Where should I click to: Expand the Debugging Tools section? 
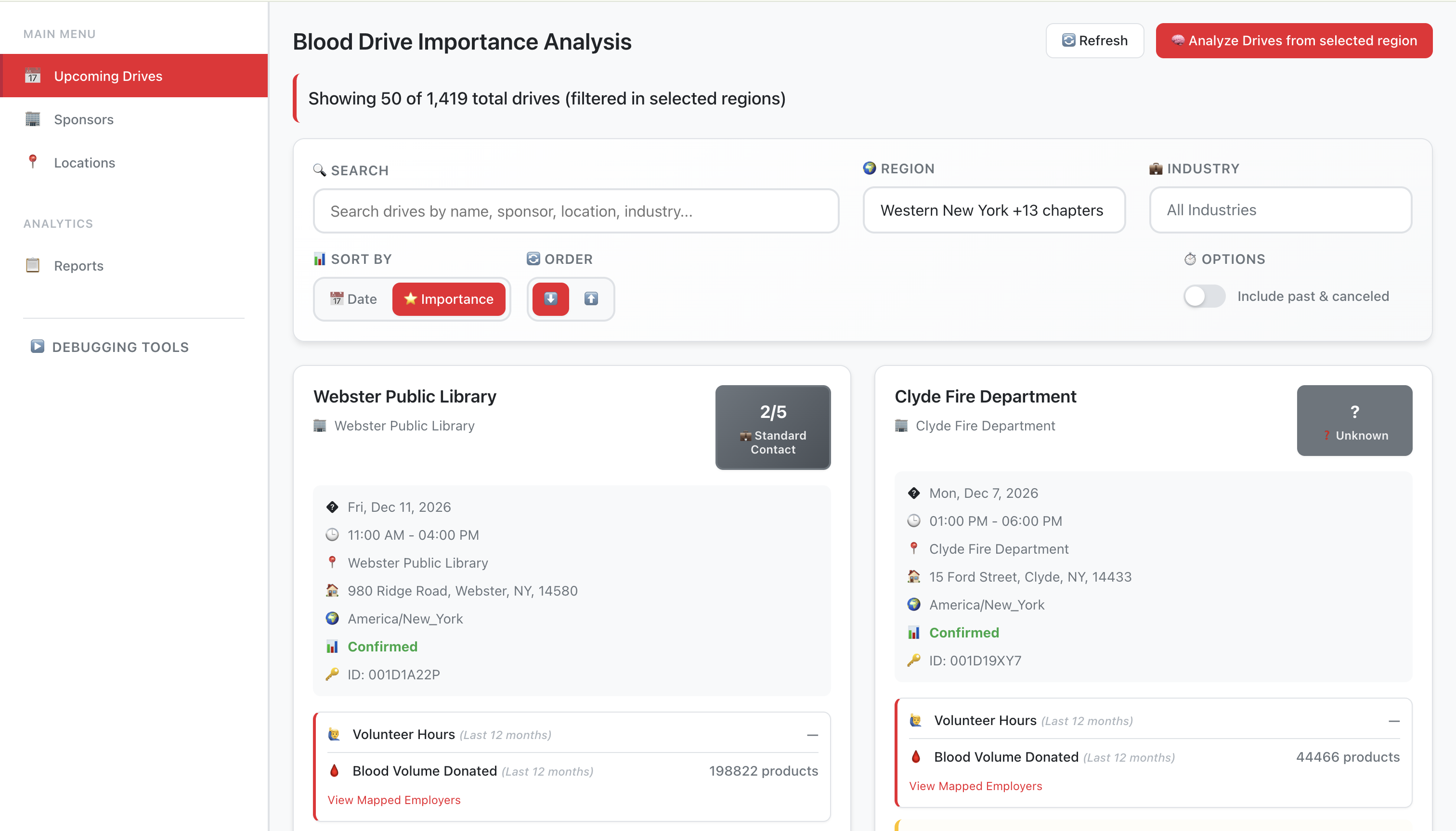[x=110, y=347]
